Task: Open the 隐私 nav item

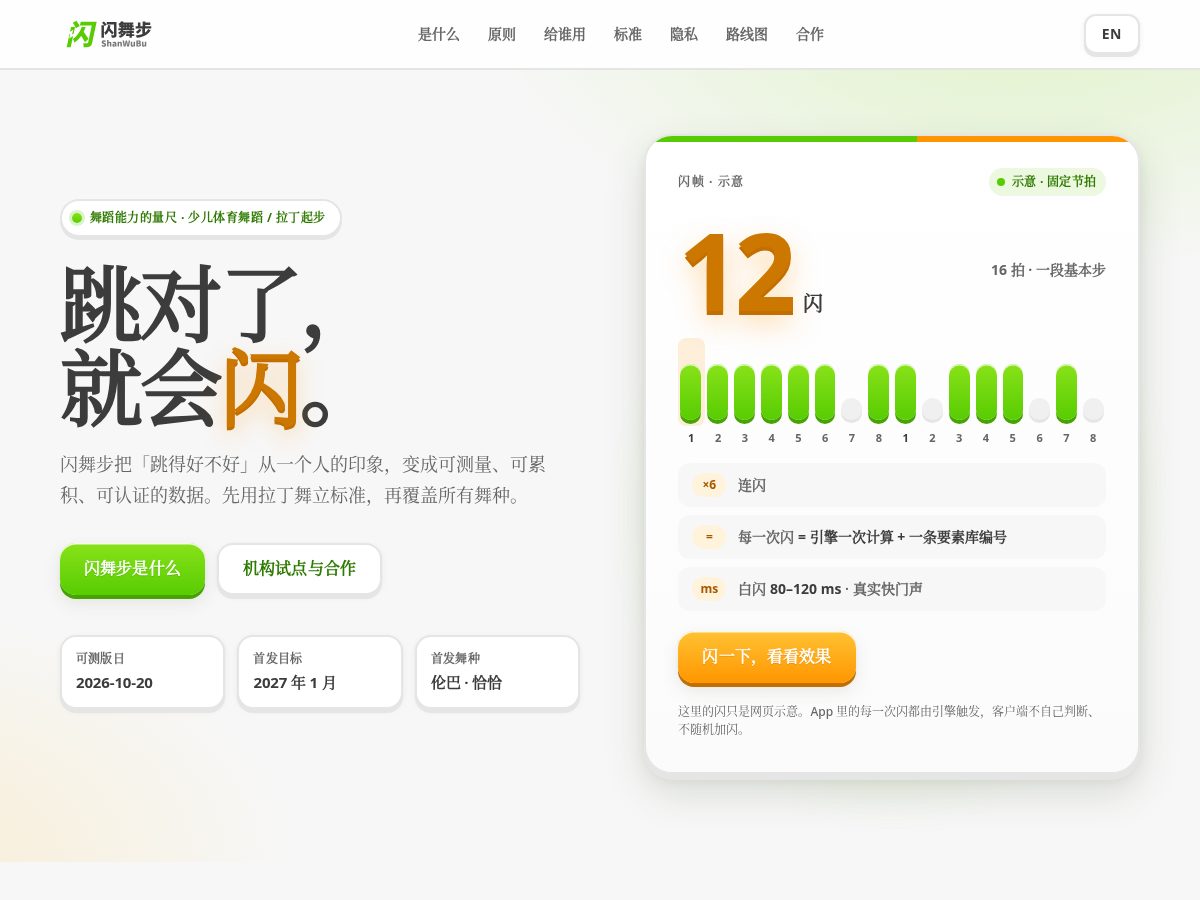Action: [683, 34]
